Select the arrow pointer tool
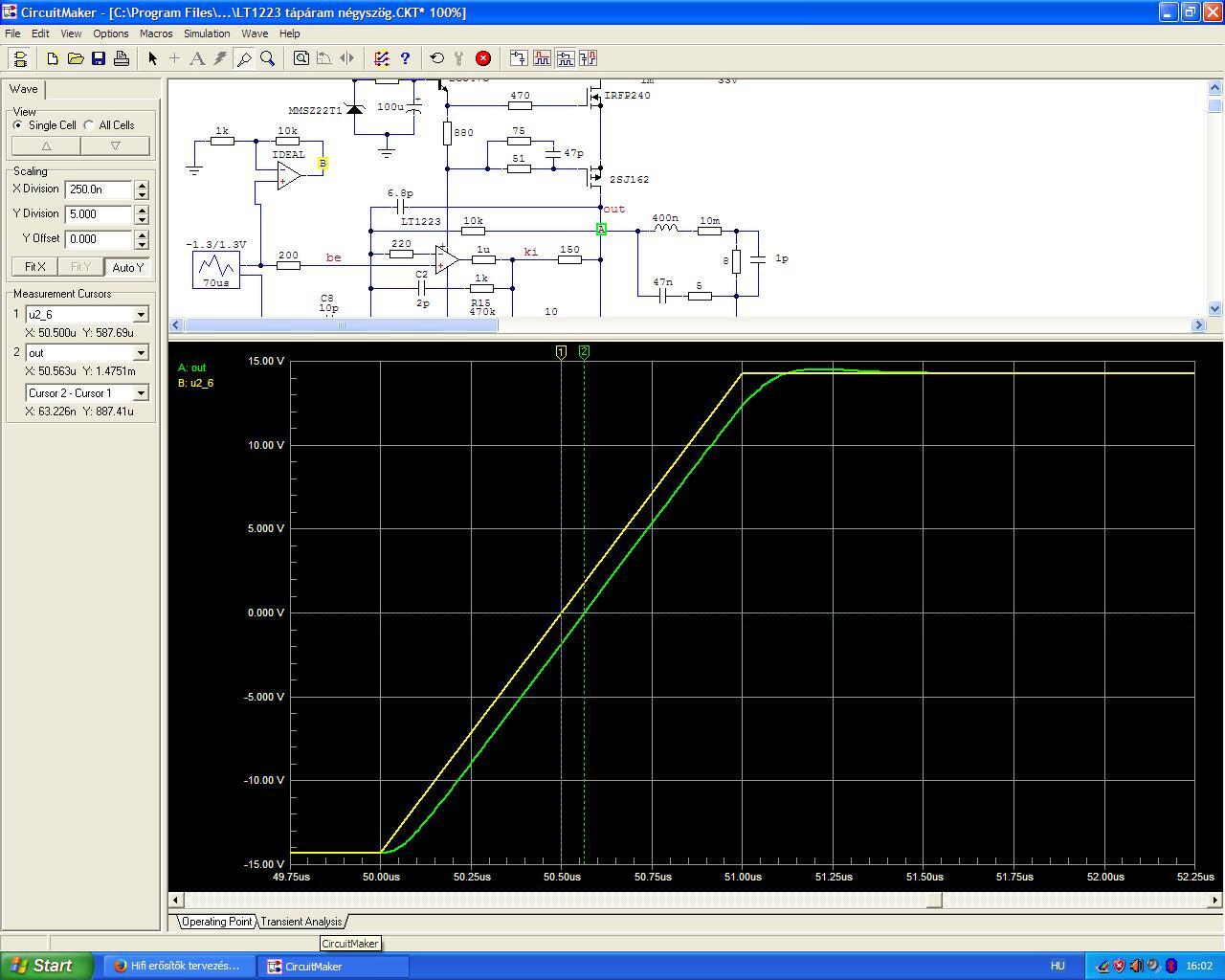Image resolution: width=1225 pixels, height=980 pixels. (x=152, y=58)
